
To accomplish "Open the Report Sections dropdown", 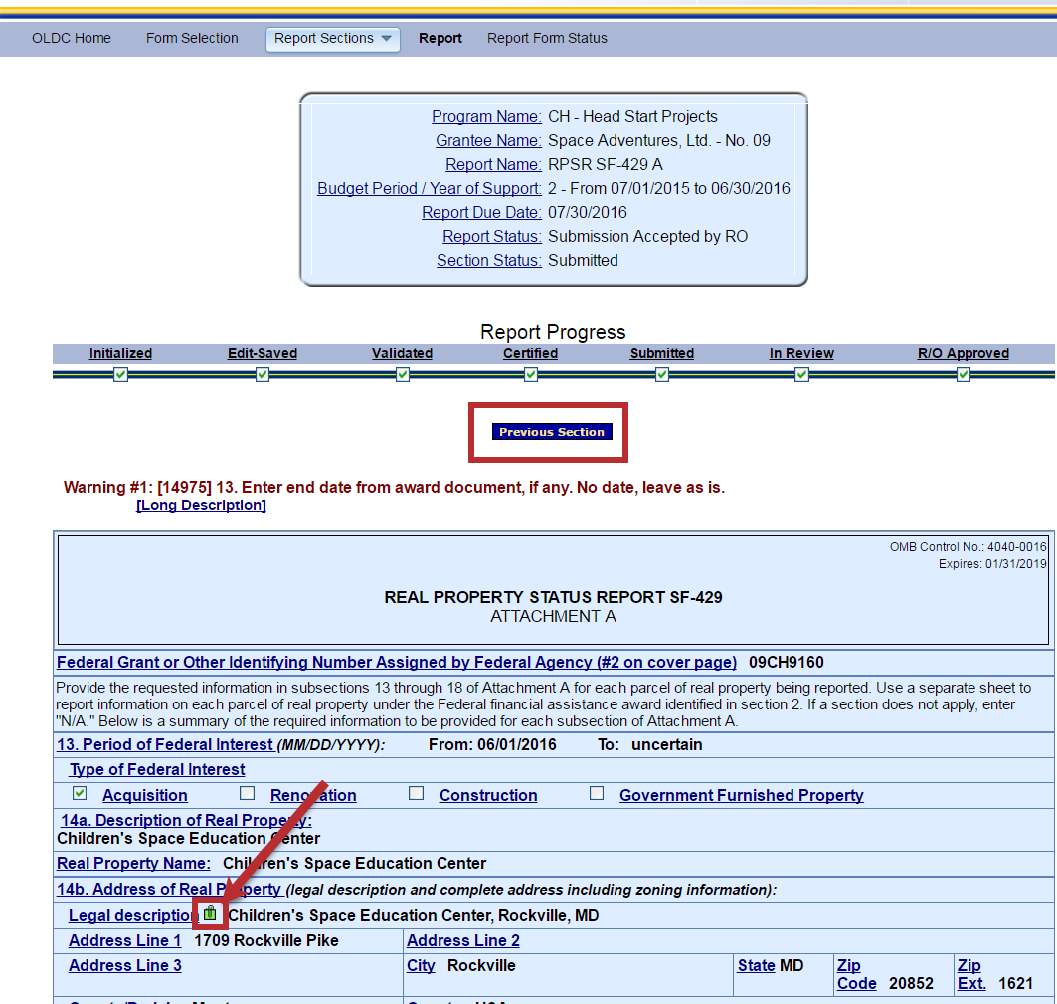I will click(332, 39).
